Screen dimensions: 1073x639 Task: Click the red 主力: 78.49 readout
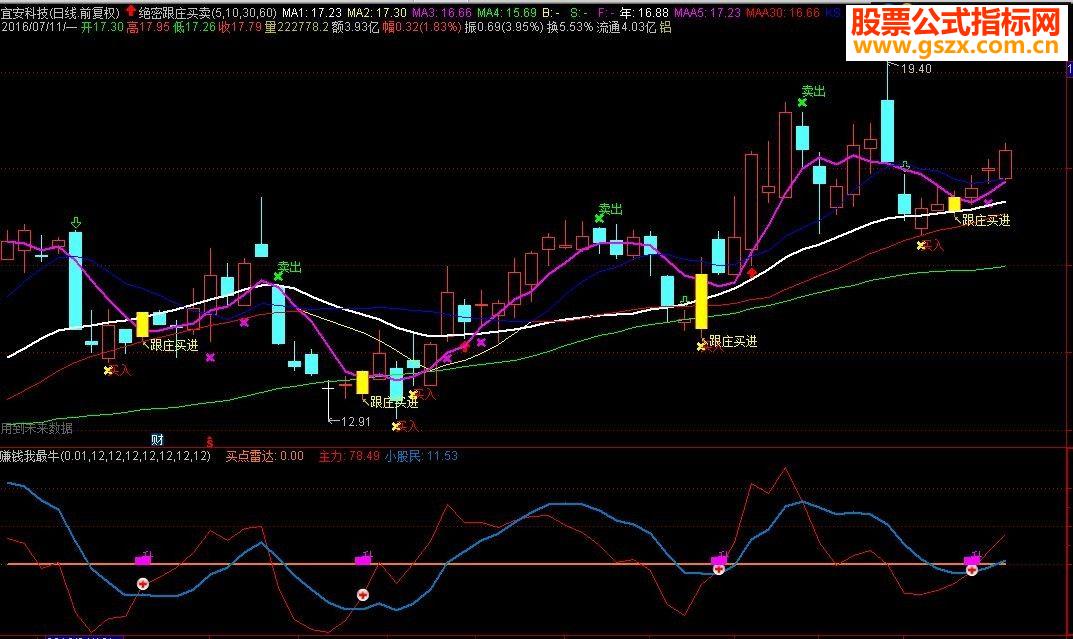349,456
